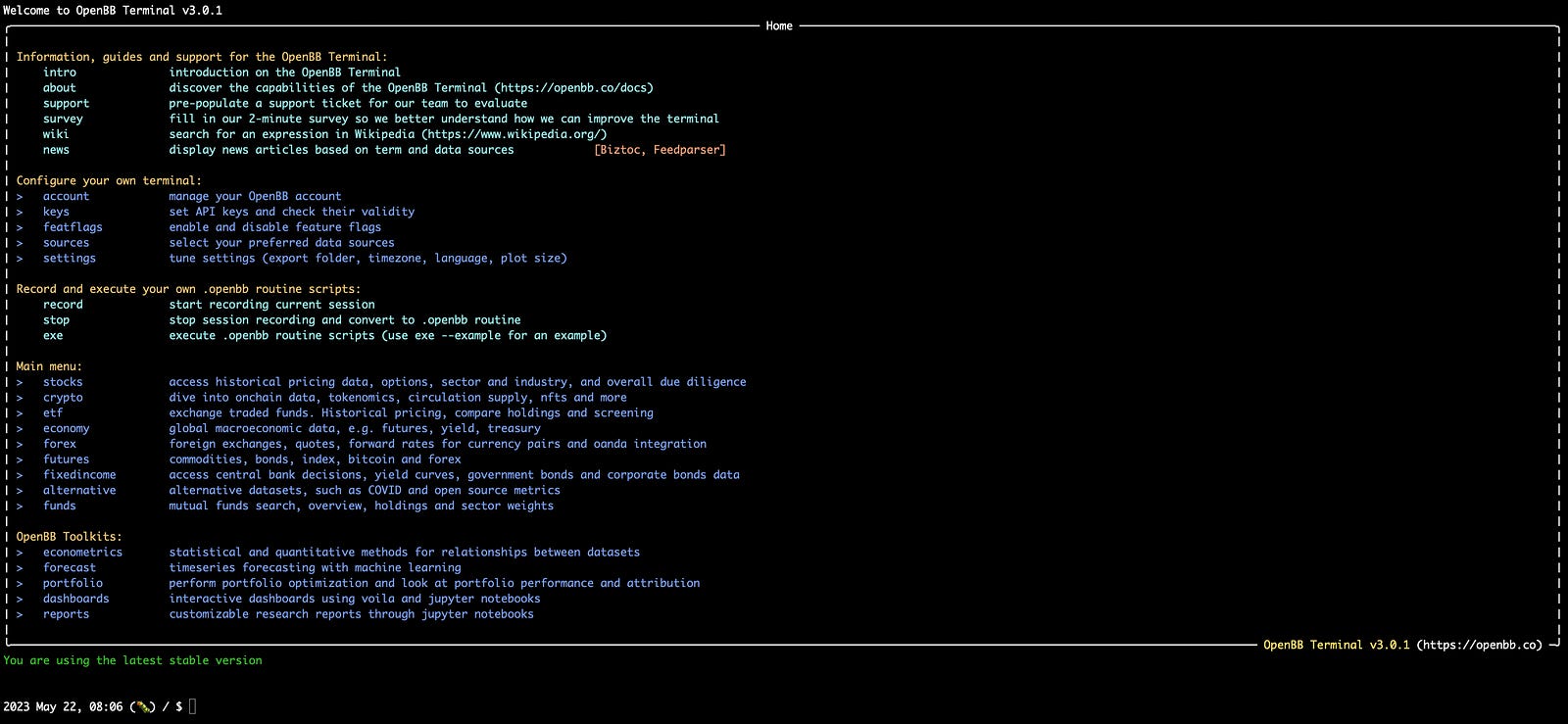This screenshot has height=724, width=1568.
Task: Click the 'sources' menu entry
Action: (x=66, y=243)
